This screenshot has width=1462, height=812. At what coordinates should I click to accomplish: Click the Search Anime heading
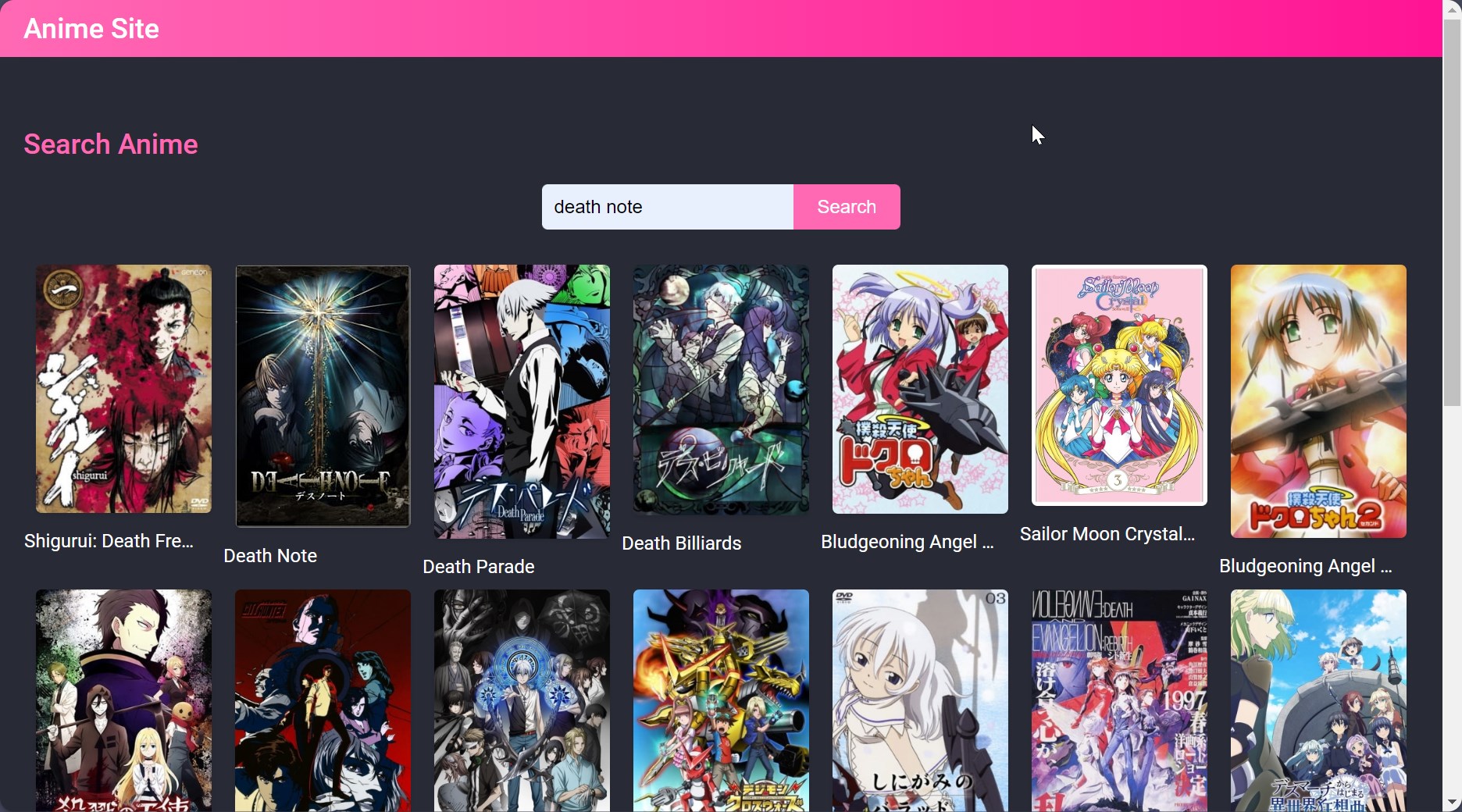pos(111,144)
